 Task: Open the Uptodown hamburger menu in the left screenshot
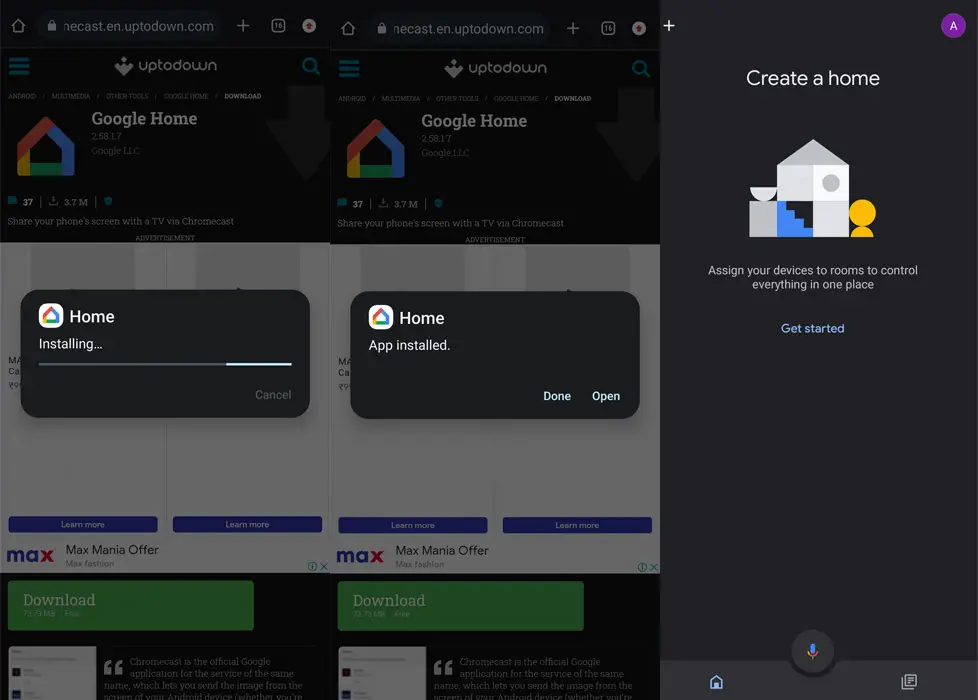pos(19,66)
